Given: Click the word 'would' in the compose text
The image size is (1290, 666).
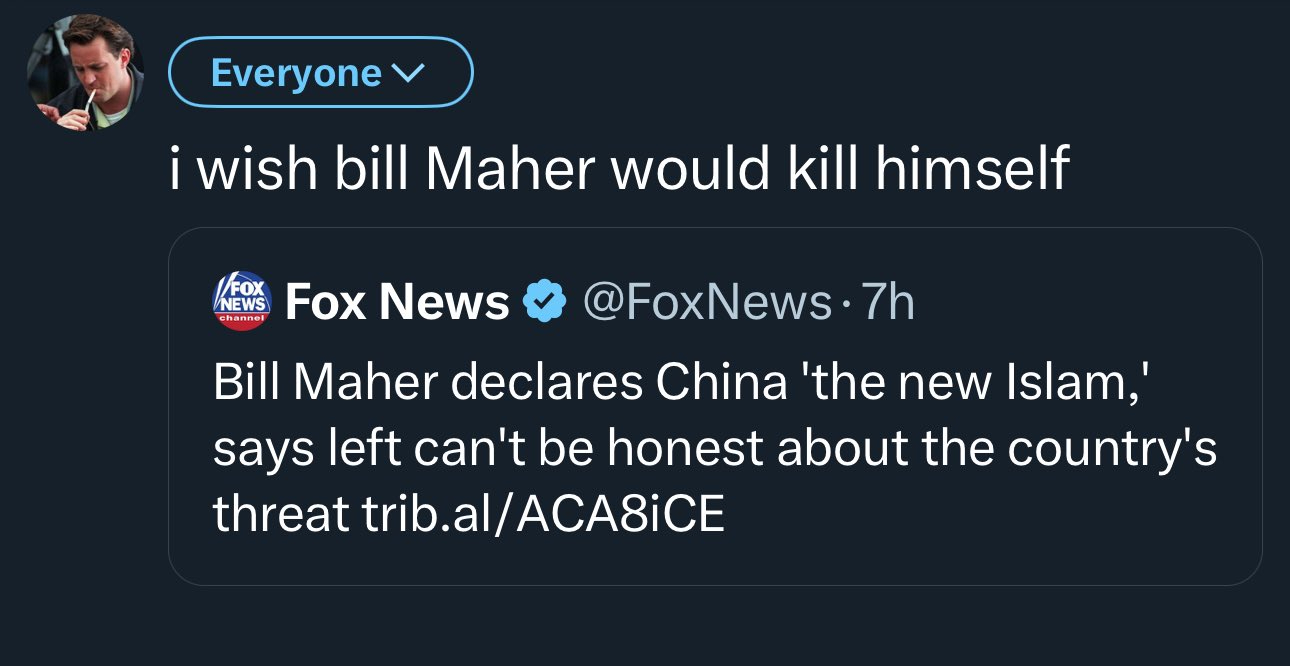Looking at the screenshot, I should [x=687, y=167].
